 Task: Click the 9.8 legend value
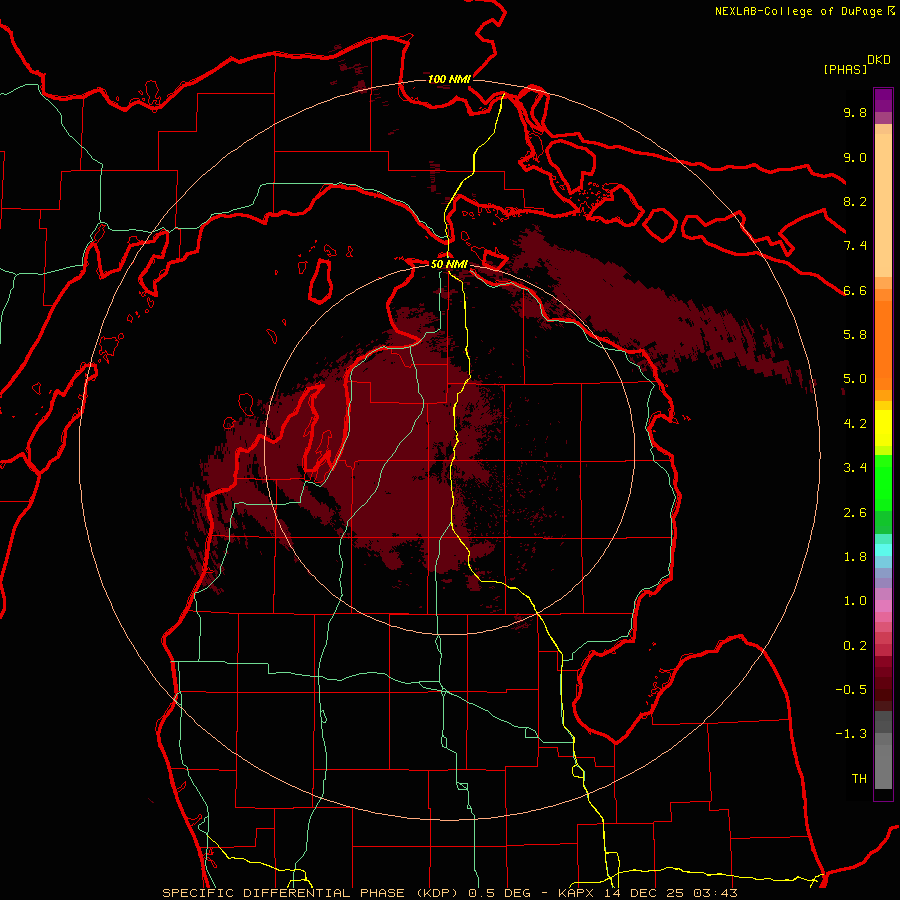pyautogui.click(x=855, y=112)
